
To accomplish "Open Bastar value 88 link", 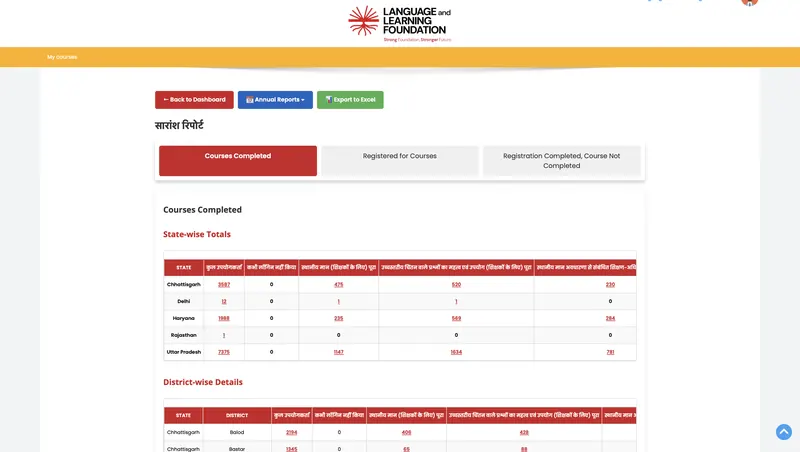I will point(524,449).
